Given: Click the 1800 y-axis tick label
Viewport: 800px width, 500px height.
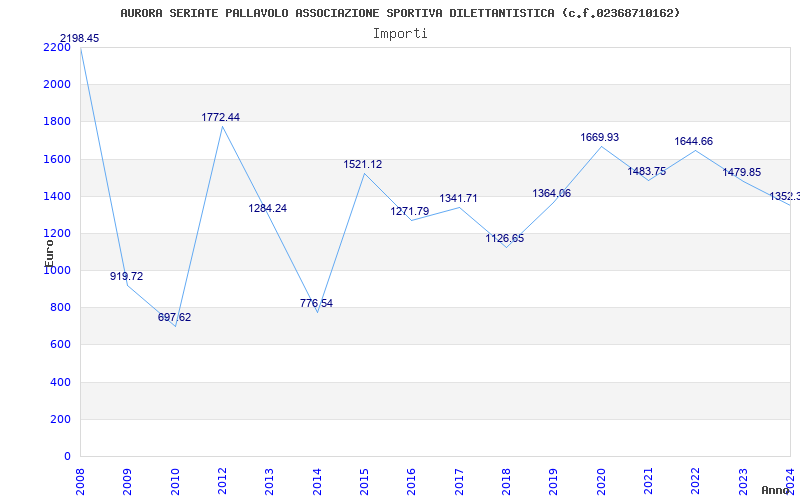Looking at the screenshot, I should pyautogui.click(x=57, y=121).
